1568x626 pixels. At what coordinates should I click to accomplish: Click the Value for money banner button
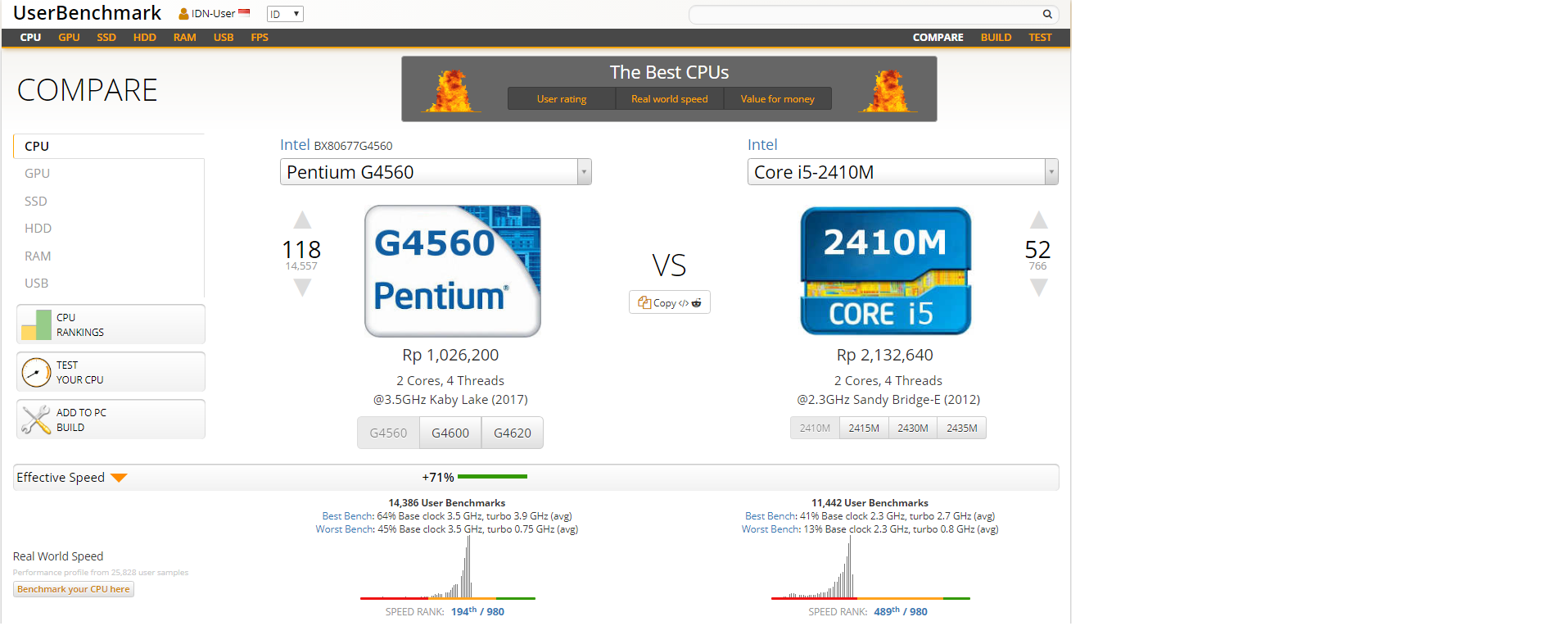point(778,98)
